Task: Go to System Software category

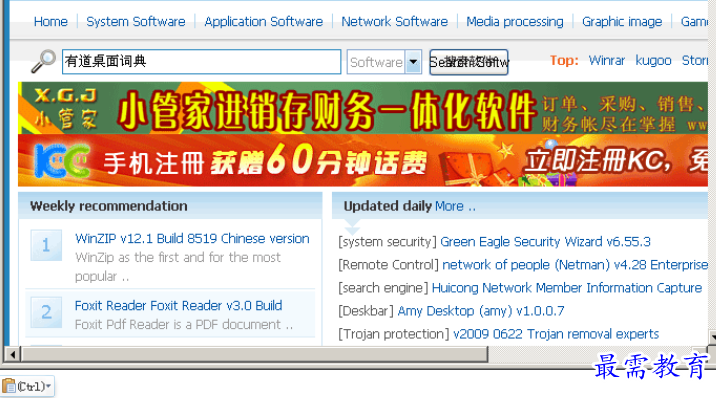Action: coord(136,21)
